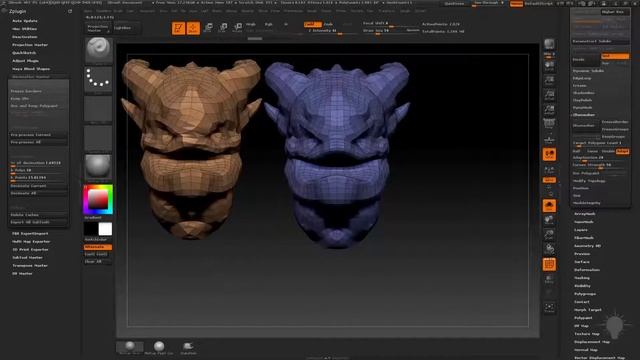Open the empty alpha slot

[x=98, y=108]
